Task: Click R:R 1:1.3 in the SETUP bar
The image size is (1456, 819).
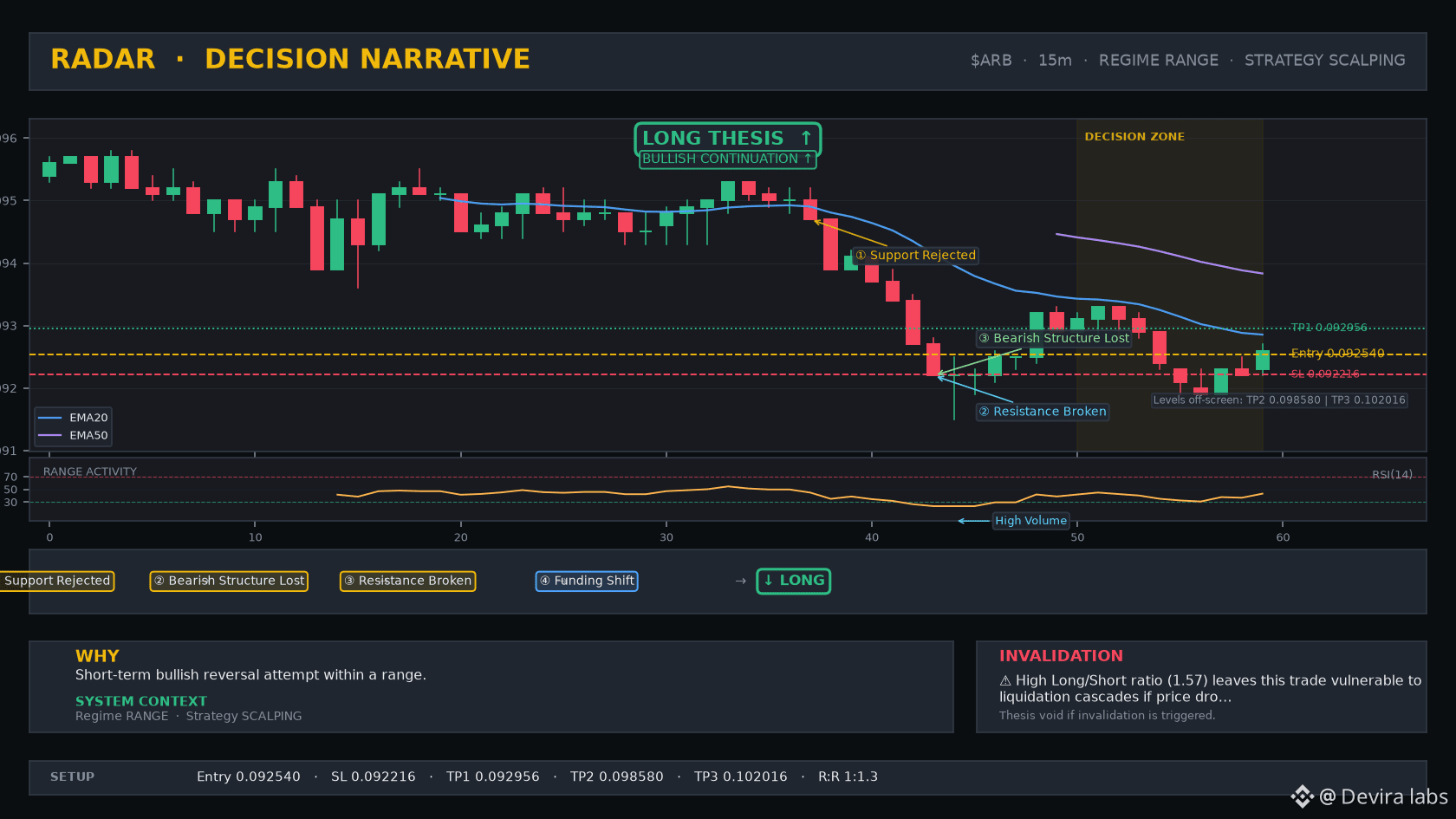Action: (848, 777)
